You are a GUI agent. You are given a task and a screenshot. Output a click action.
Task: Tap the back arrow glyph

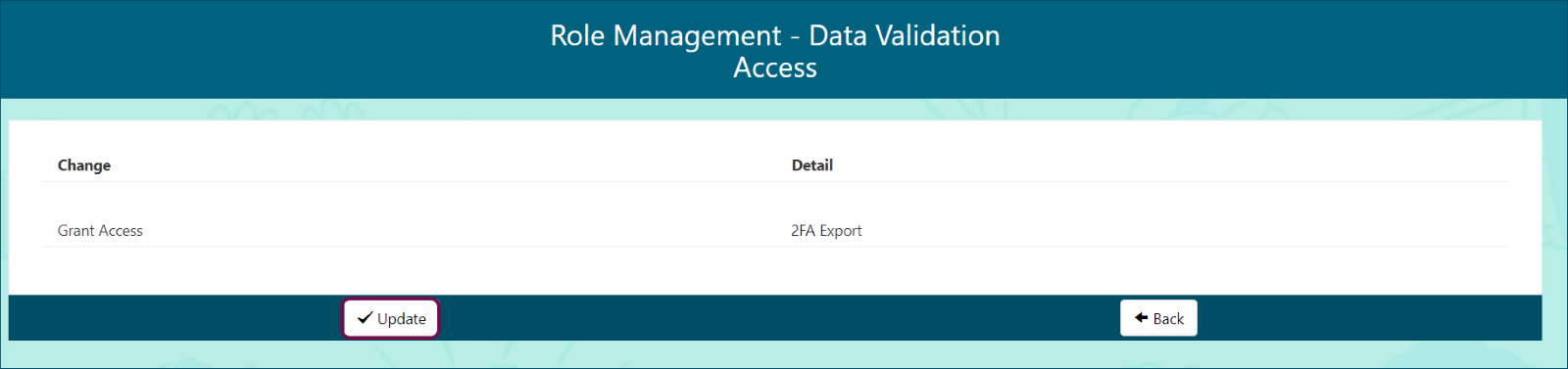point(1141,318)
